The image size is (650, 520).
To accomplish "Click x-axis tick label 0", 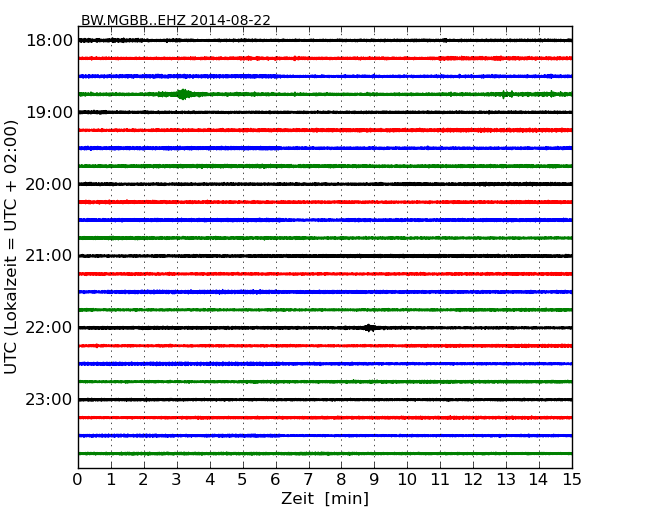I will click(78, 480).
